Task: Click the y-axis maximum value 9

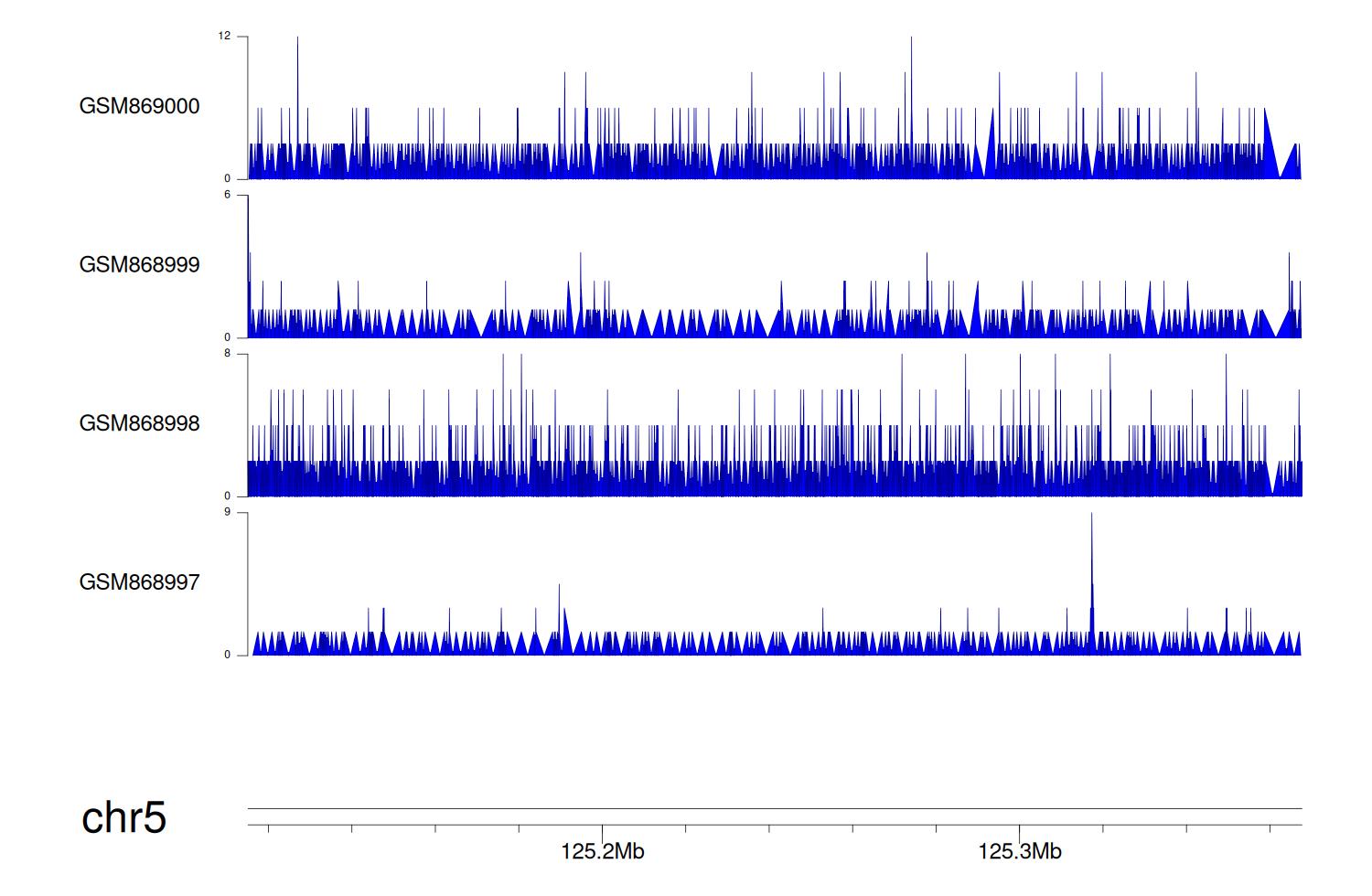Action: tap(227, 512)
